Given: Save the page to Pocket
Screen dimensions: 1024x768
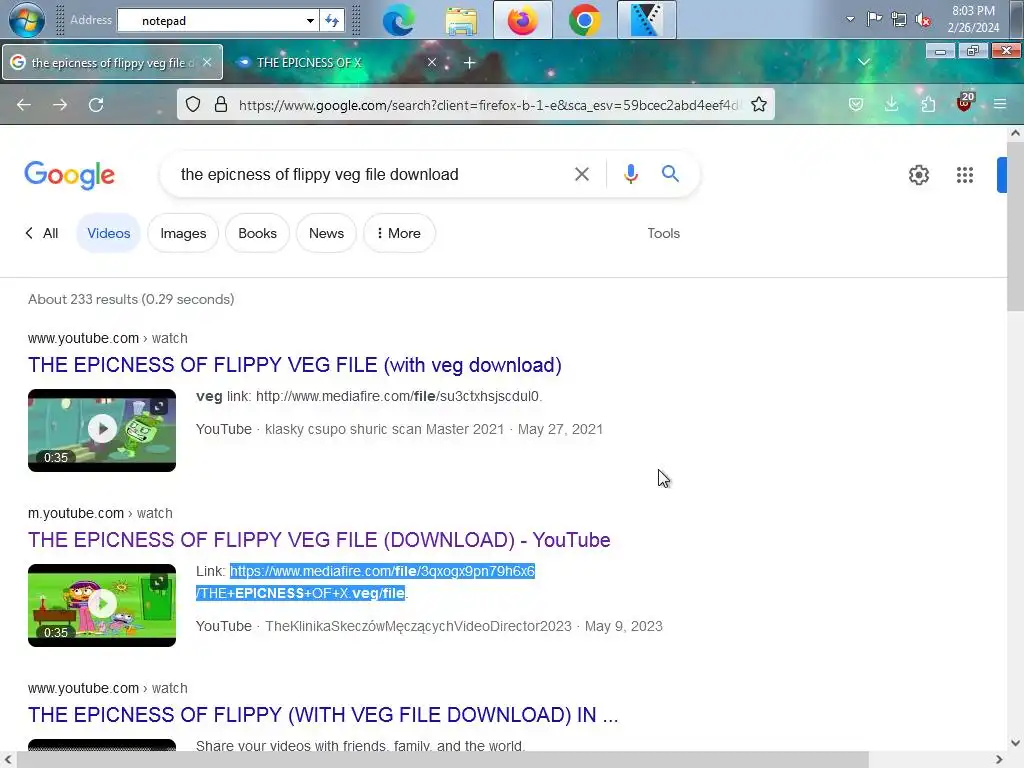Looking at the screenshot, I should [856, 104].
